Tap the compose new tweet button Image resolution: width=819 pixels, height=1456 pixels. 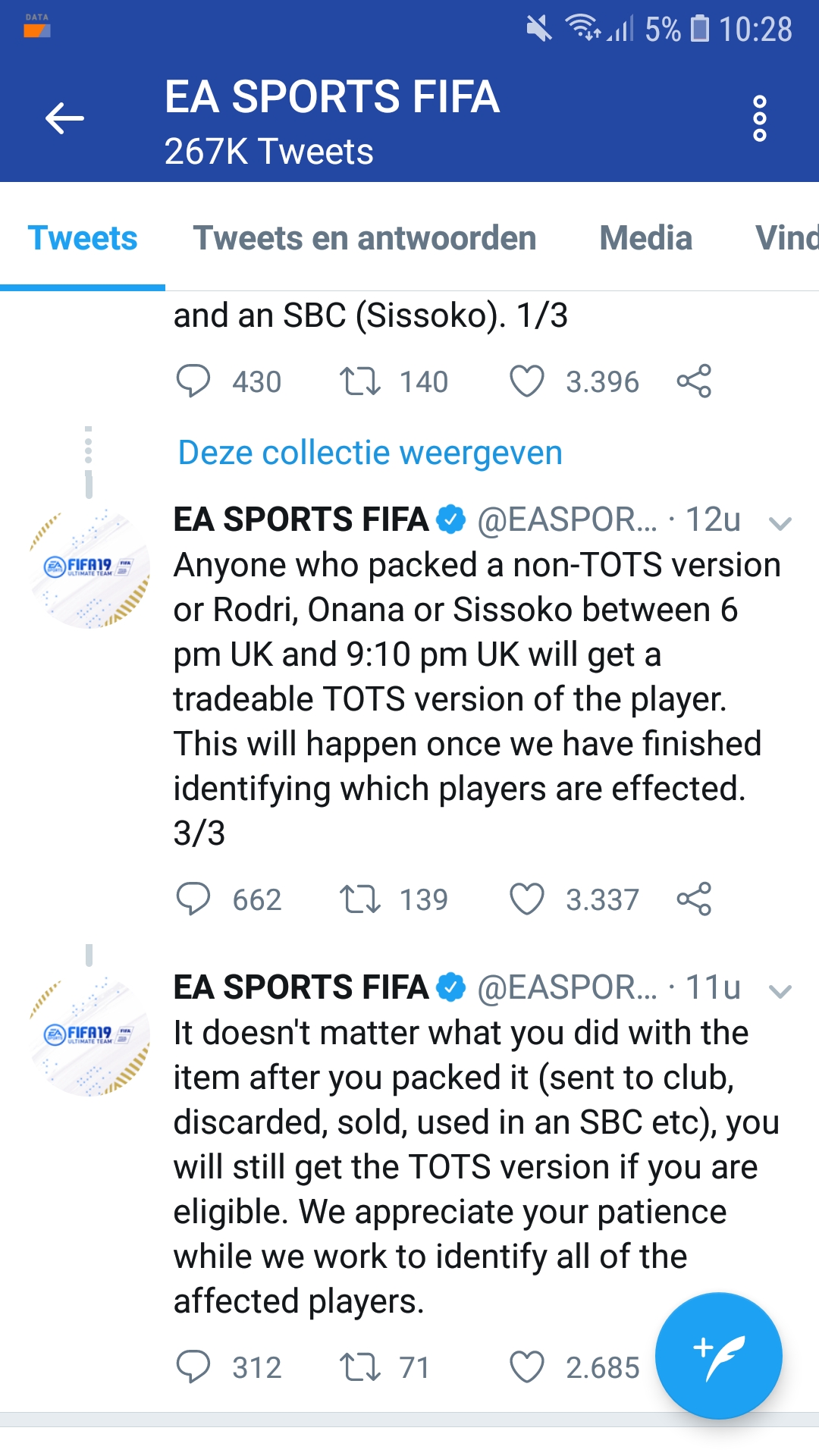pos(718,1355)
